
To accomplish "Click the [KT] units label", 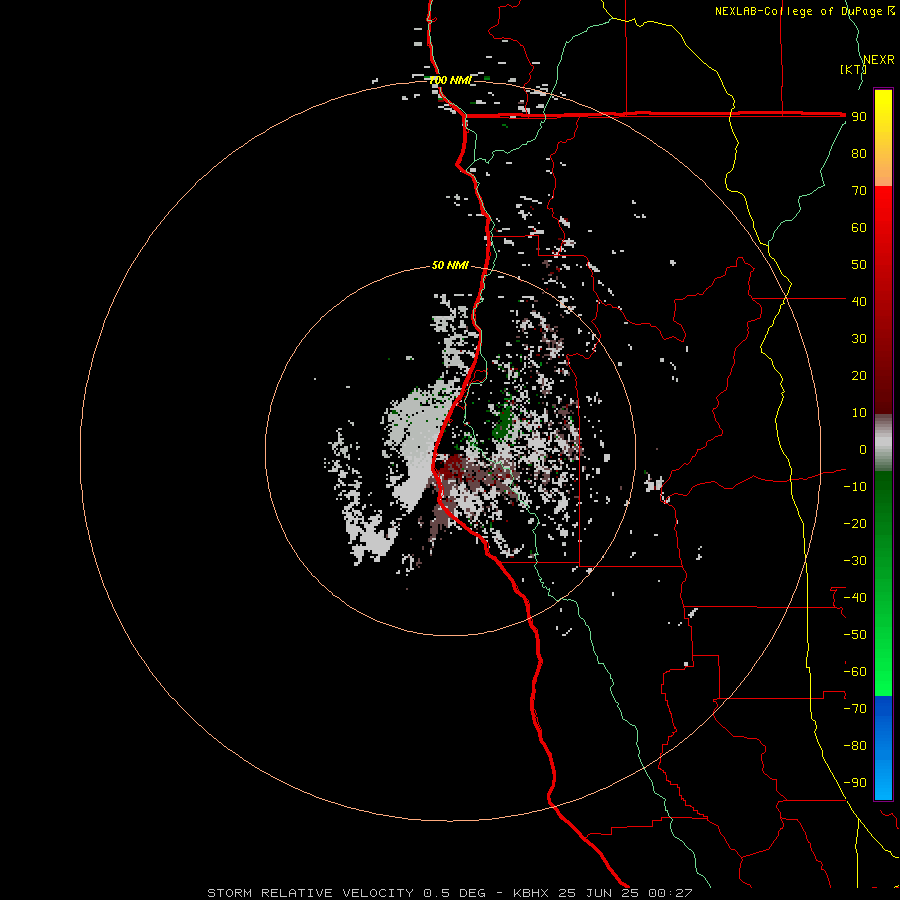I will [853, 69].
